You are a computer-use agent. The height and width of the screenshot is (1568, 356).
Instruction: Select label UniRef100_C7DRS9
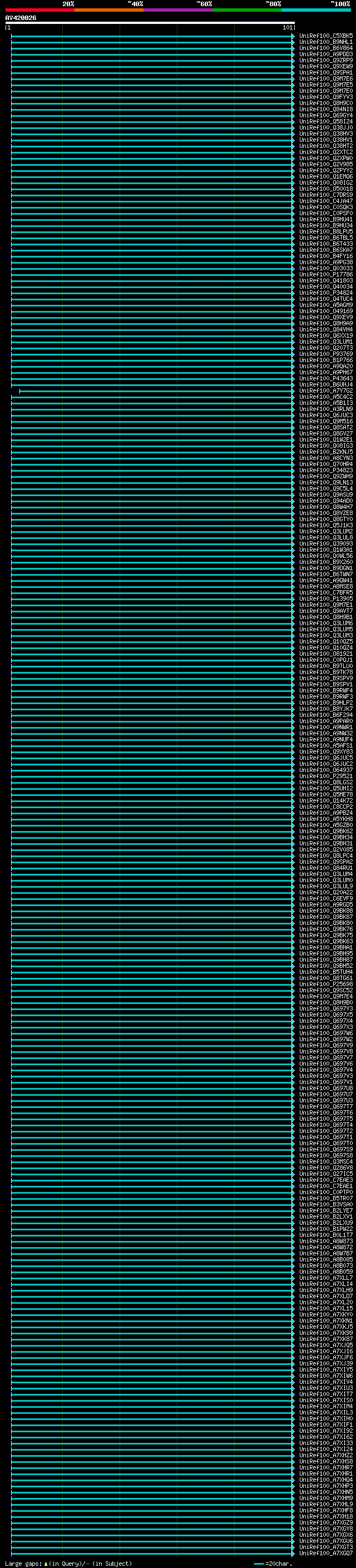coord(326,195)
